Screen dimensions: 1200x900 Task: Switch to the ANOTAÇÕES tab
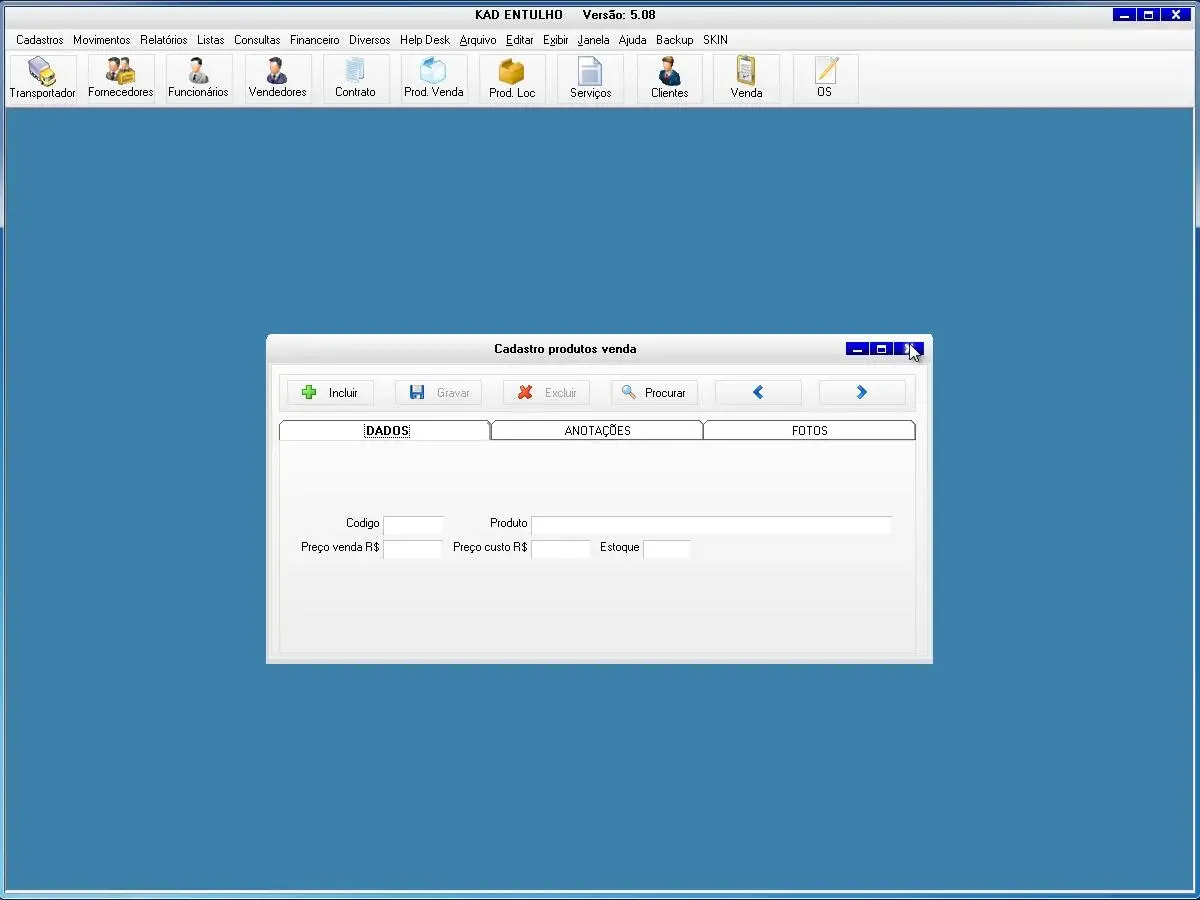tap(597, 431)
